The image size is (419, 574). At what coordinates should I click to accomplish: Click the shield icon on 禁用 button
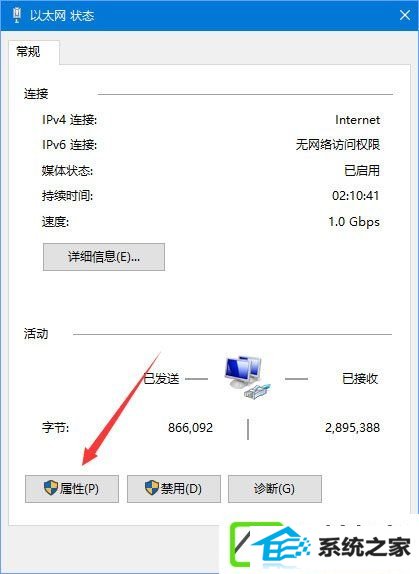(x=152, y=488)
